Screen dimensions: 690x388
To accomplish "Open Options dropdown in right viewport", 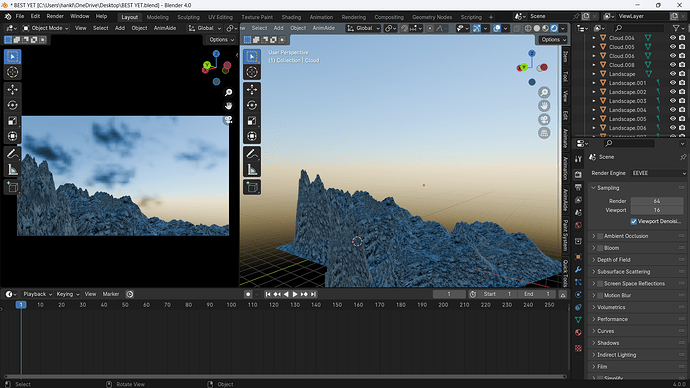I will [553, 40].
